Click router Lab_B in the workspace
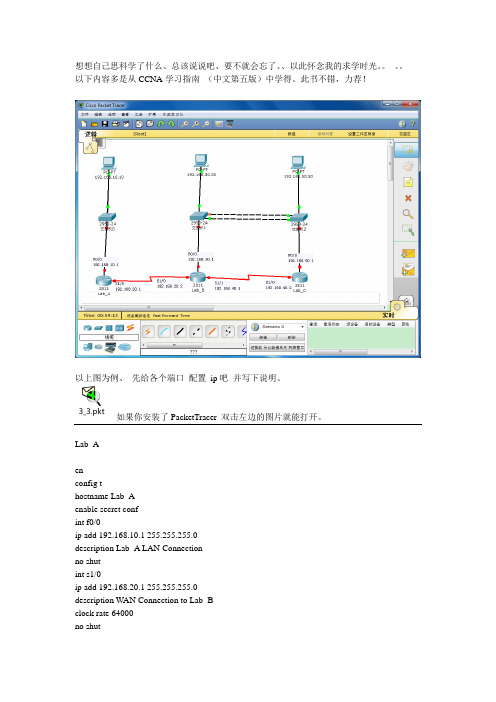 (x=197, y=278)
